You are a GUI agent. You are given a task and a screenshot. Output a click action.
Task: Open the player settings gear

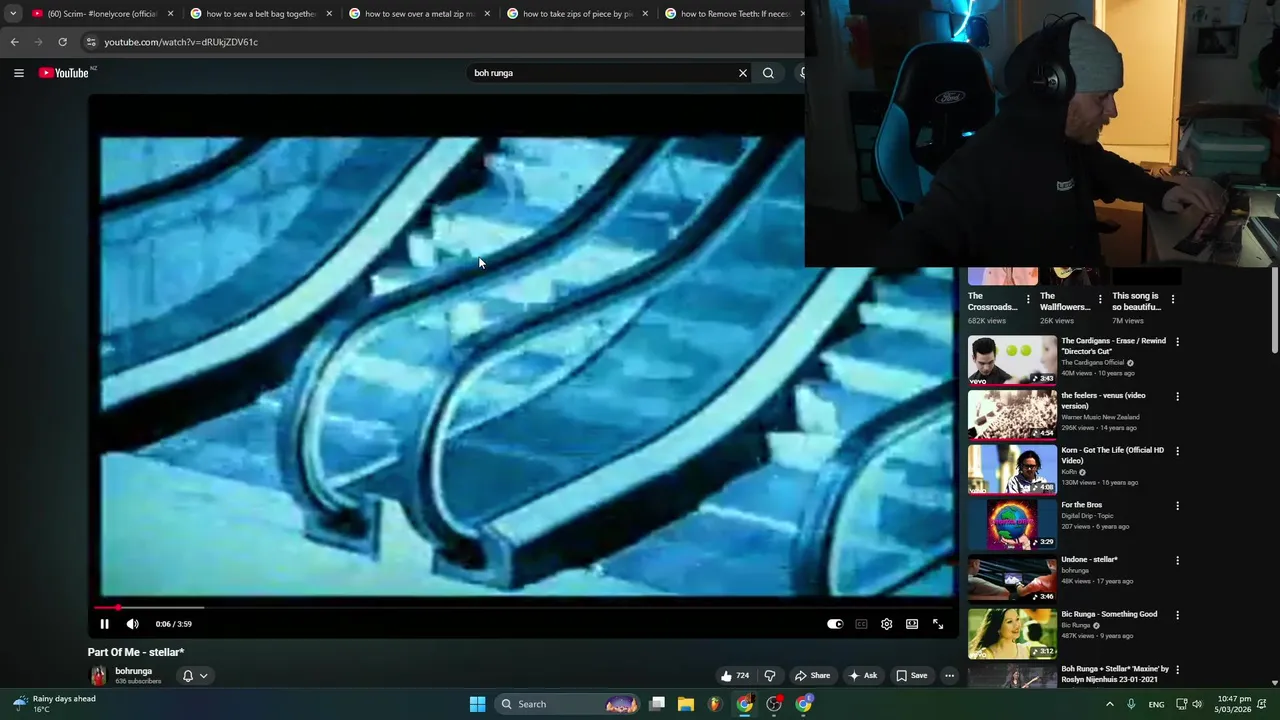(x=886, y=624)
